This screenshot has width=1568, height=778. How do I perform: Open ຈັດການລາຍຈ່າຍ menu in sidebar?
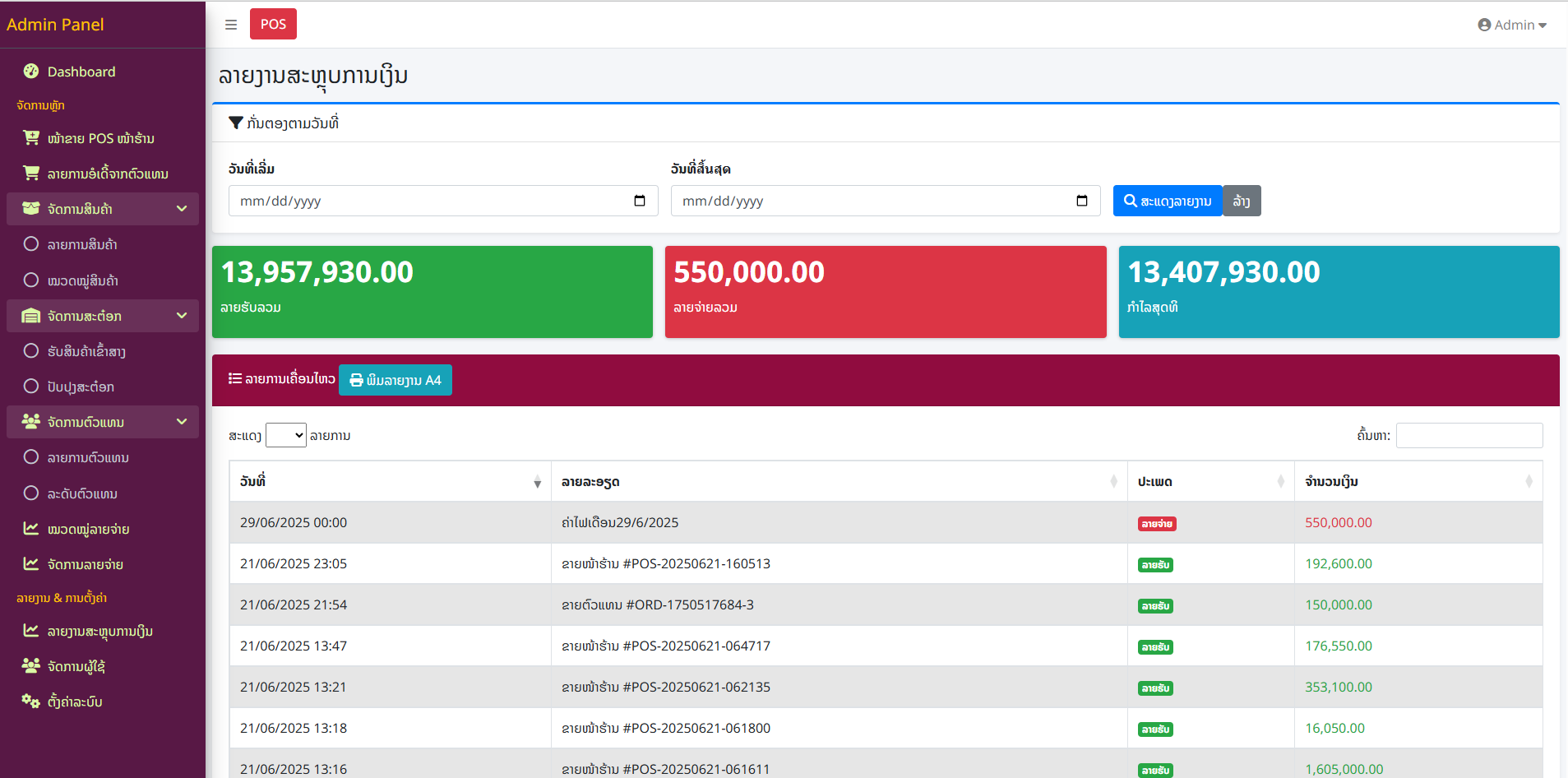(86, 564)
